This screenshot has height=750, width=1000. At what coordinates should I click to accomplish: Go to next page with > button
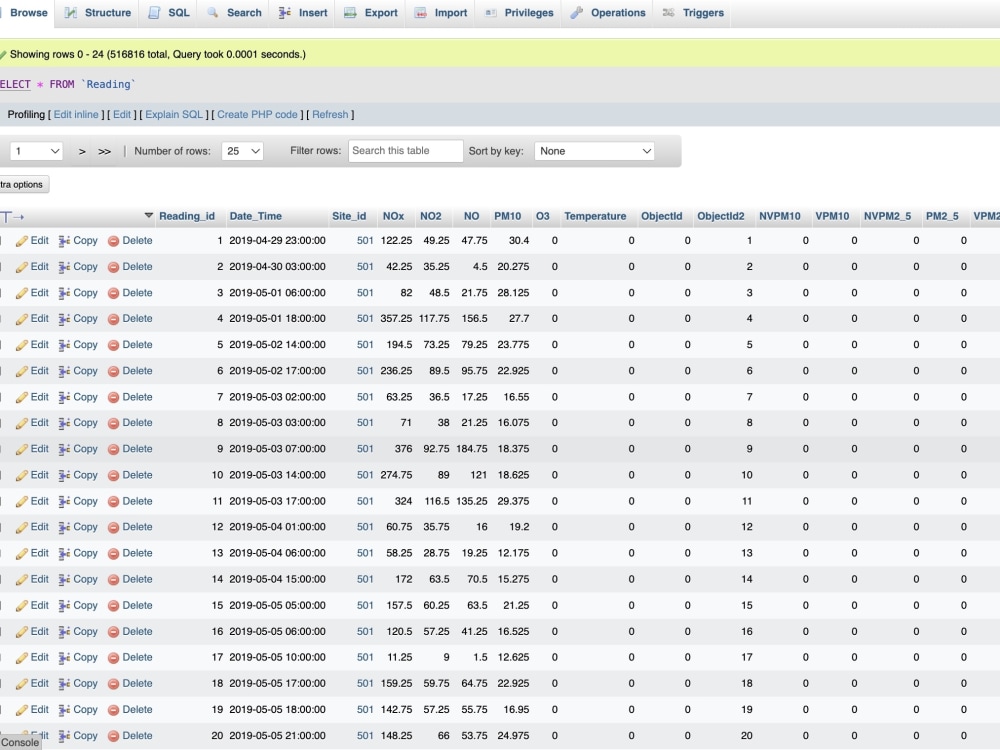point(82,151)
